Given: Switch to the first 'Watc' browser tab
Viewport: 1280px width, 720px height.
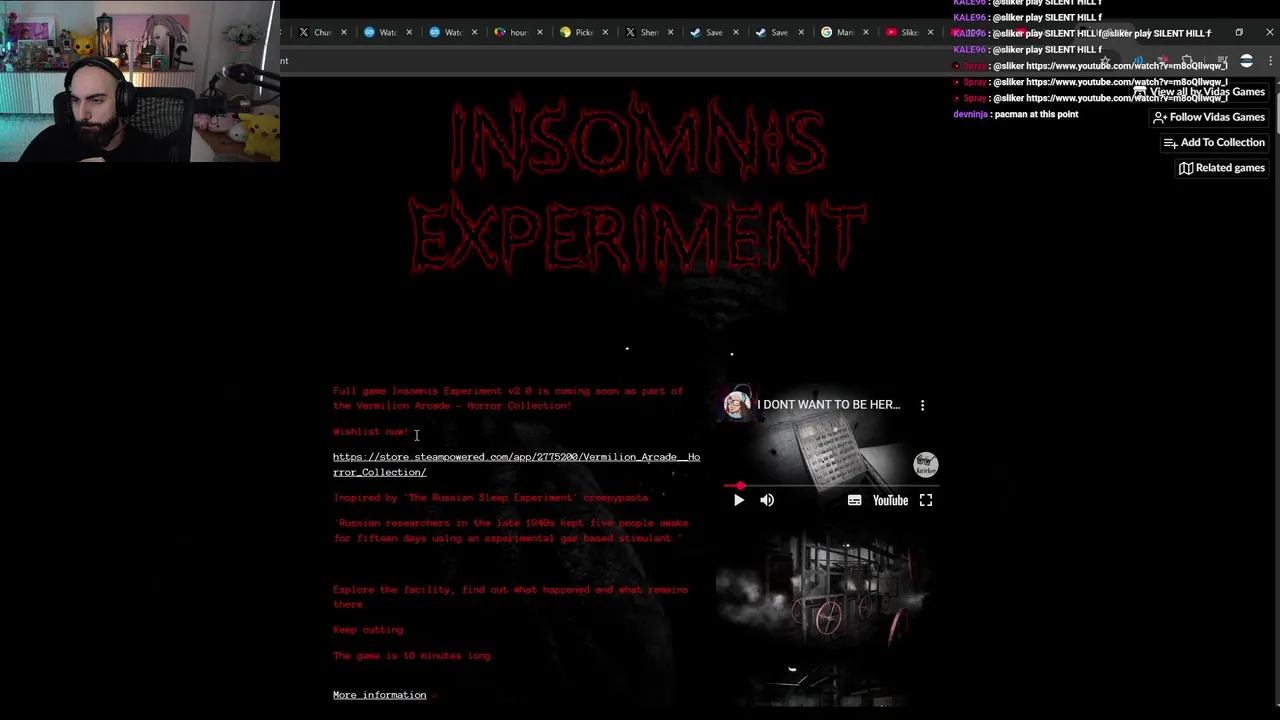Looking at the screenshot, I should click(x=388, y=32).
